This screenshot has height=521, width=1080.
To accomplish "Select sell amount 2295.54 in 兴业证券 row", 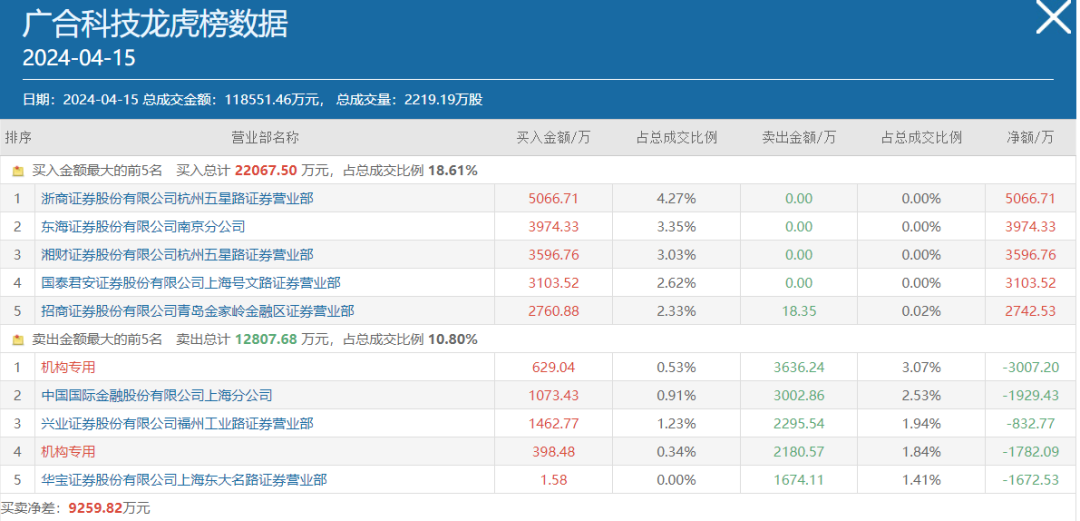I will coord(799,424).
